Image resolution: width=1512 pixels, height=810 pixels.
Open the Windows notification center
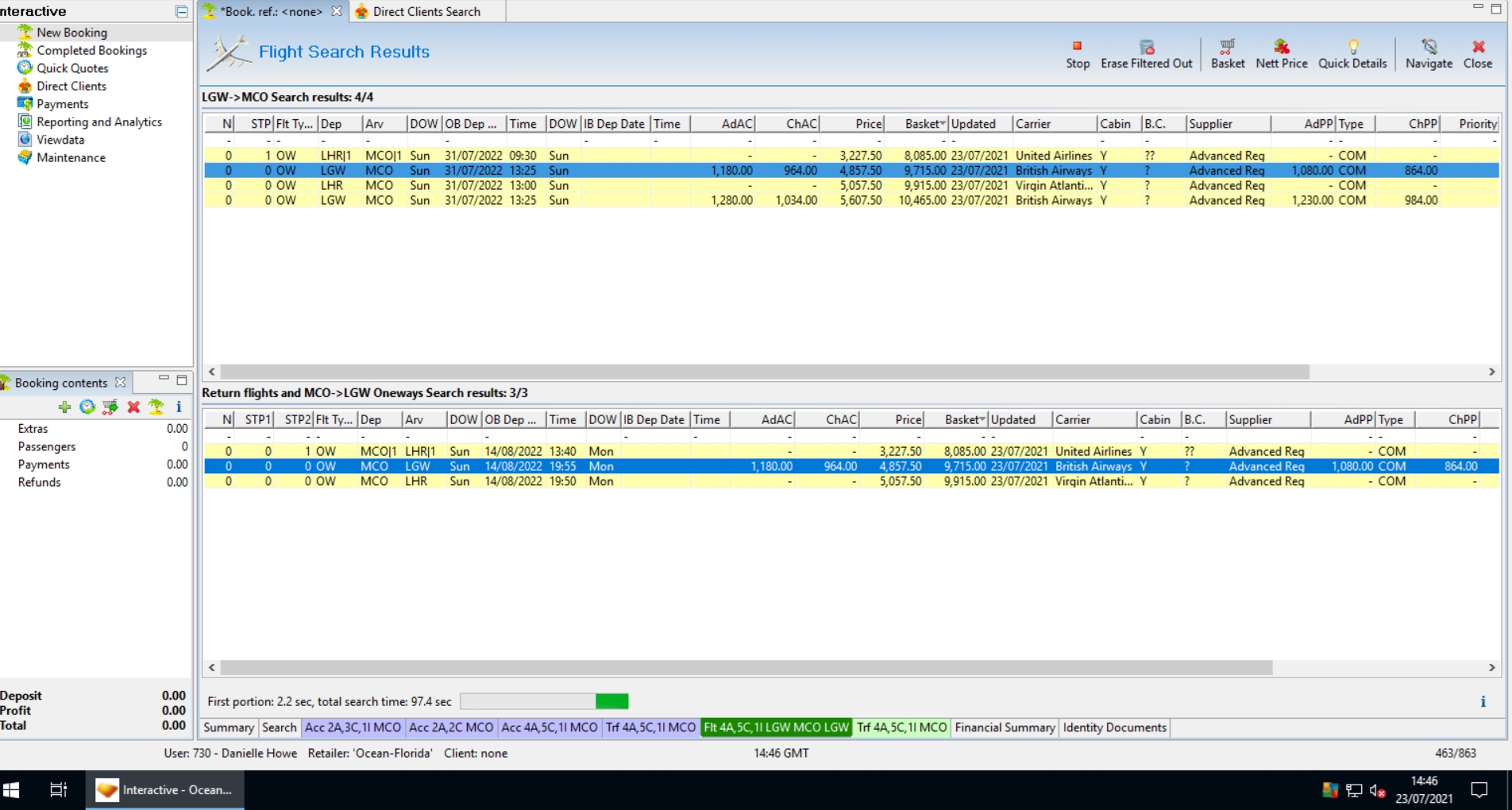(x=1479, y=790)
